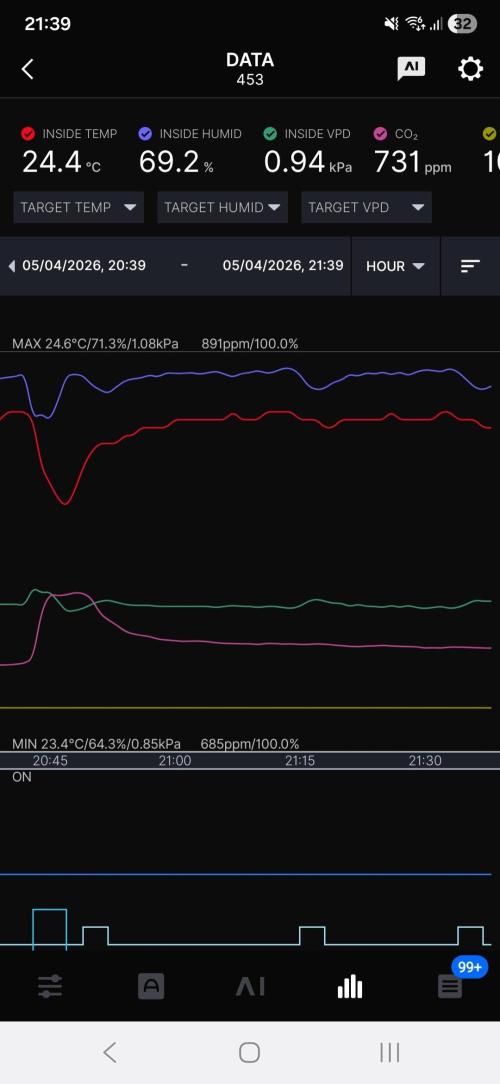This screenshot has height=1084, width=500.
Task: Tap Android recent apps navigation button
Action: (390, 1052)
